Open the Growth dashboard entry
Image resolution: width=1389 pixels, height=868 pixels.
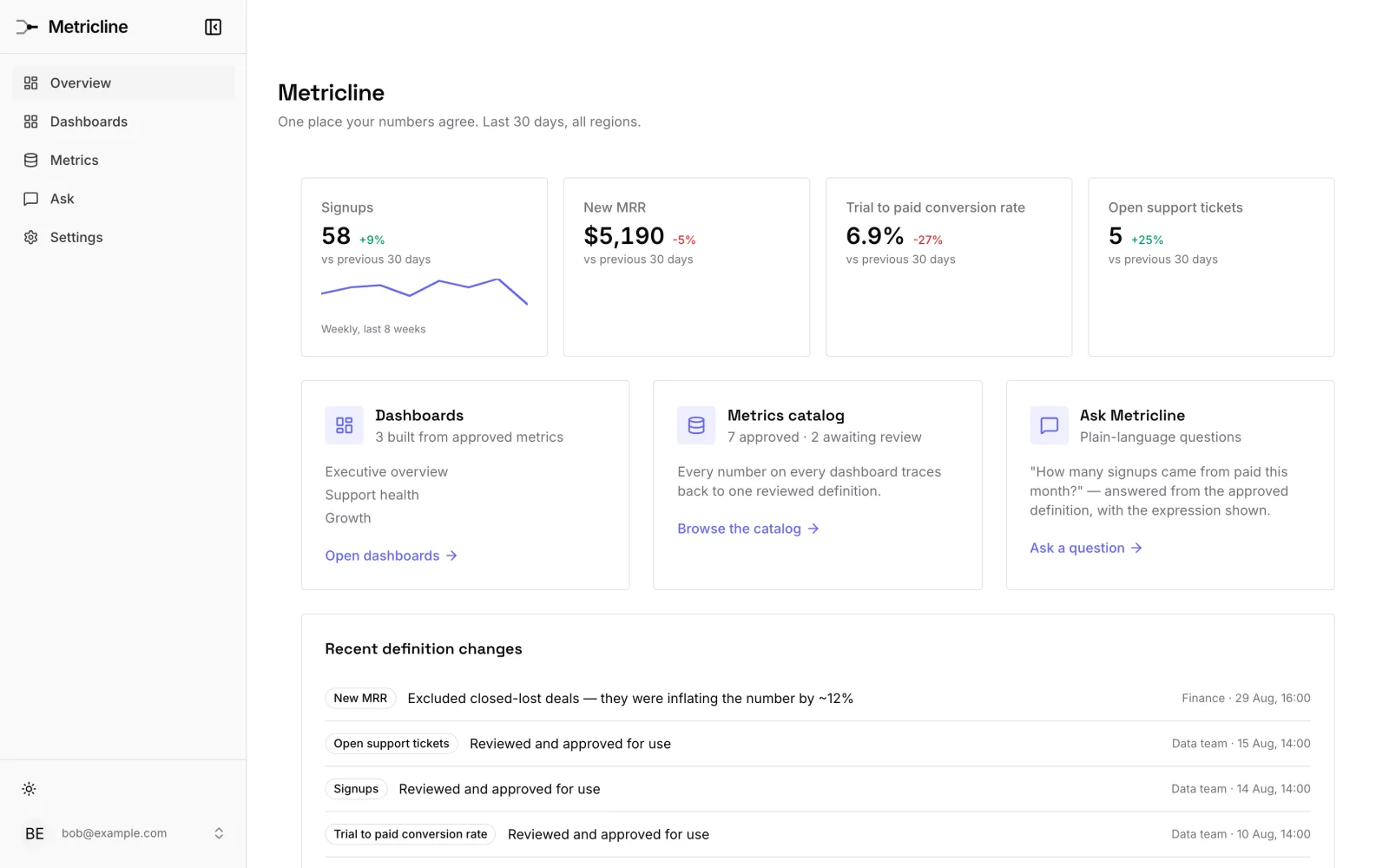coord(348,518)
